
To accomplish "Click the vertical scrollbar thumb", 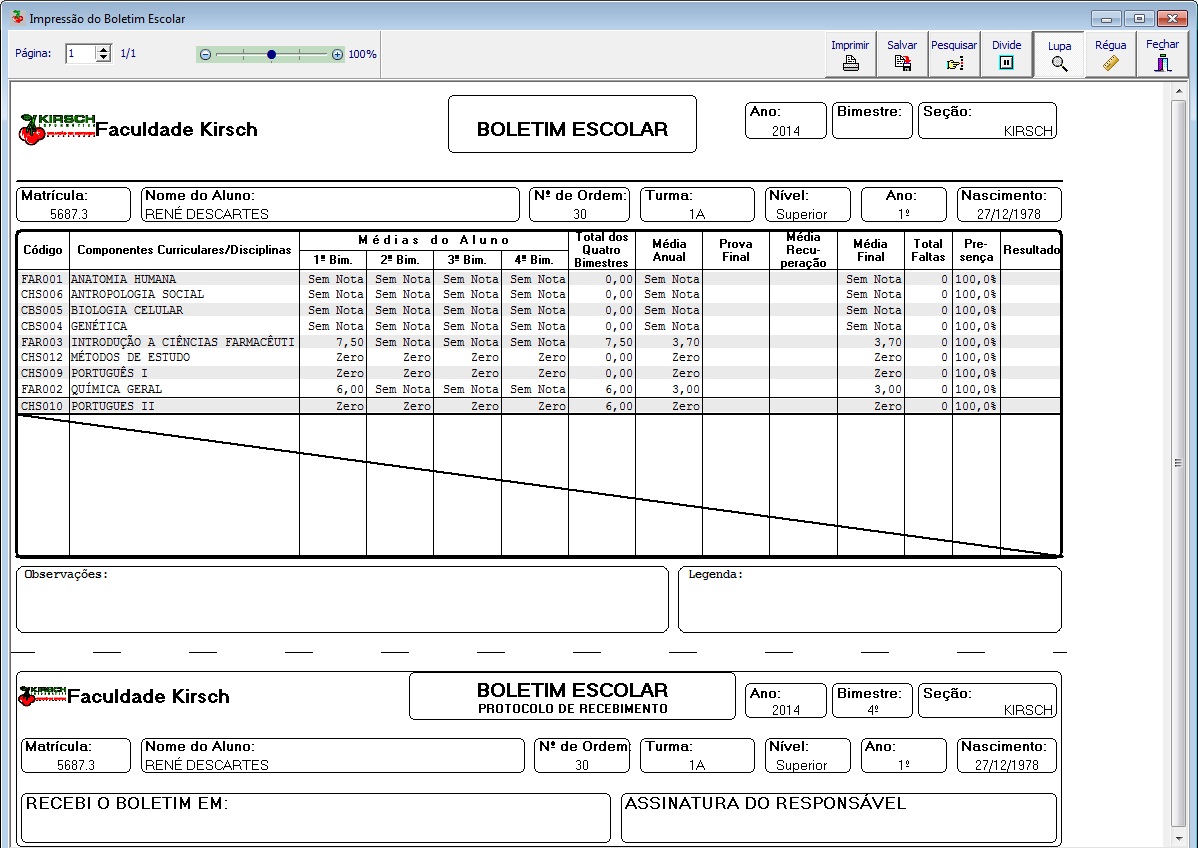I will [1177, 463].
